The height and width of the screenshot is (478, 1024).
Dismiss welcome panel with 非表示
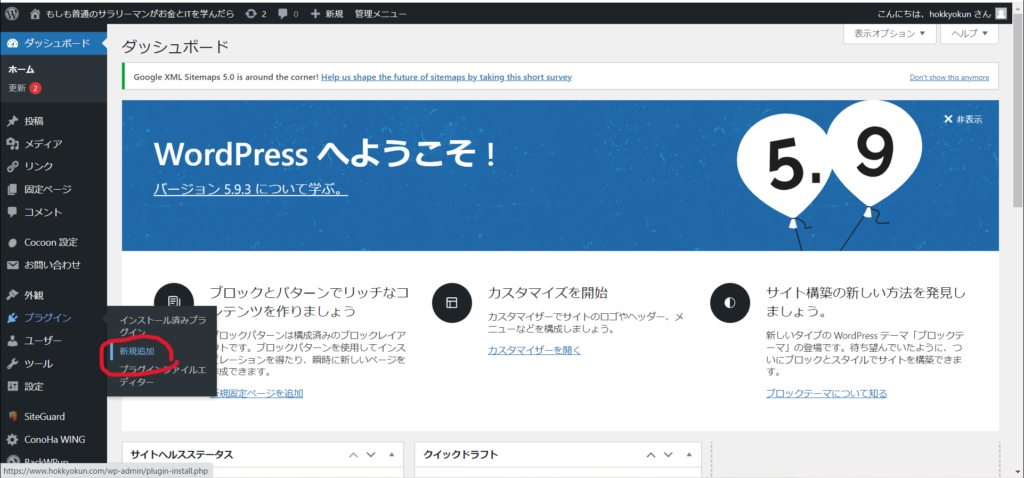(963, 120)
